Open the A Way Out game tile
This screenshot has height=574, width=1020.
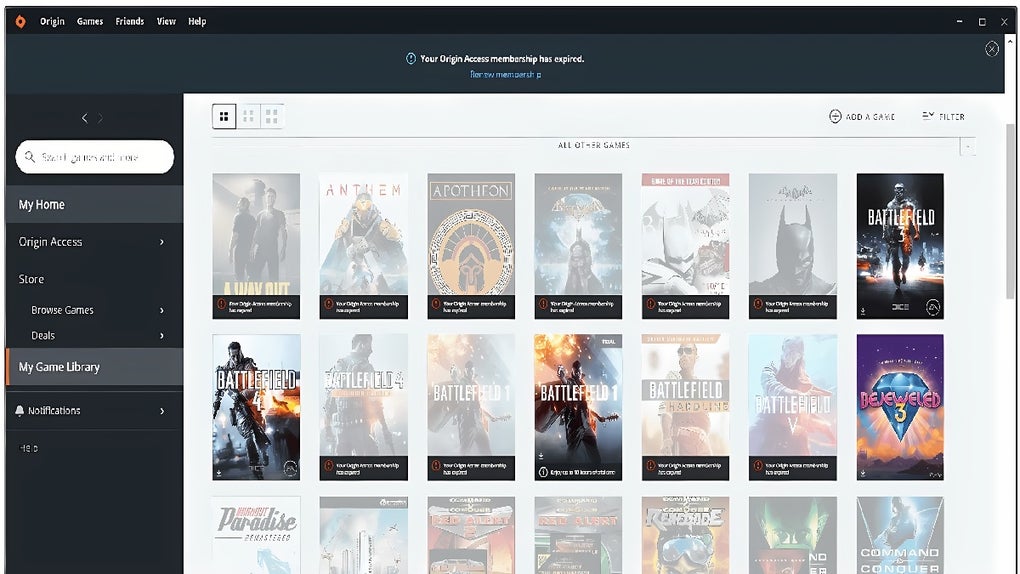[x=256, y=246]
